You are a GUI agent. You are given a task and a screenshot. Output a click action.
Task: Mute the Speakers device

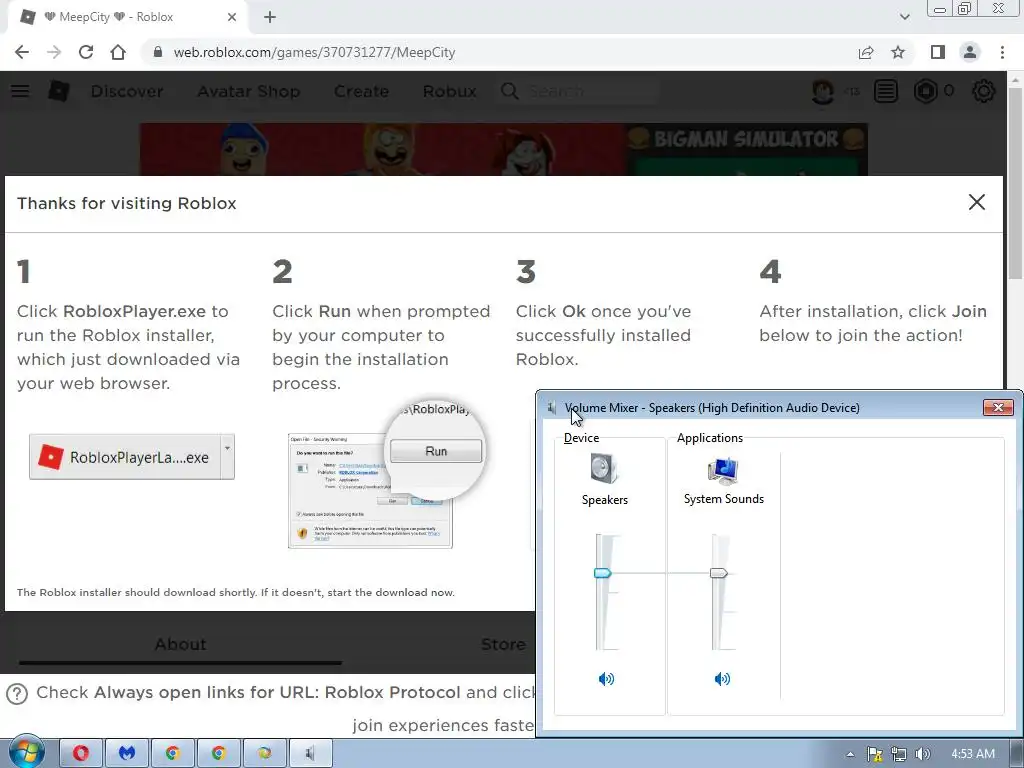[x=606, y=679]
